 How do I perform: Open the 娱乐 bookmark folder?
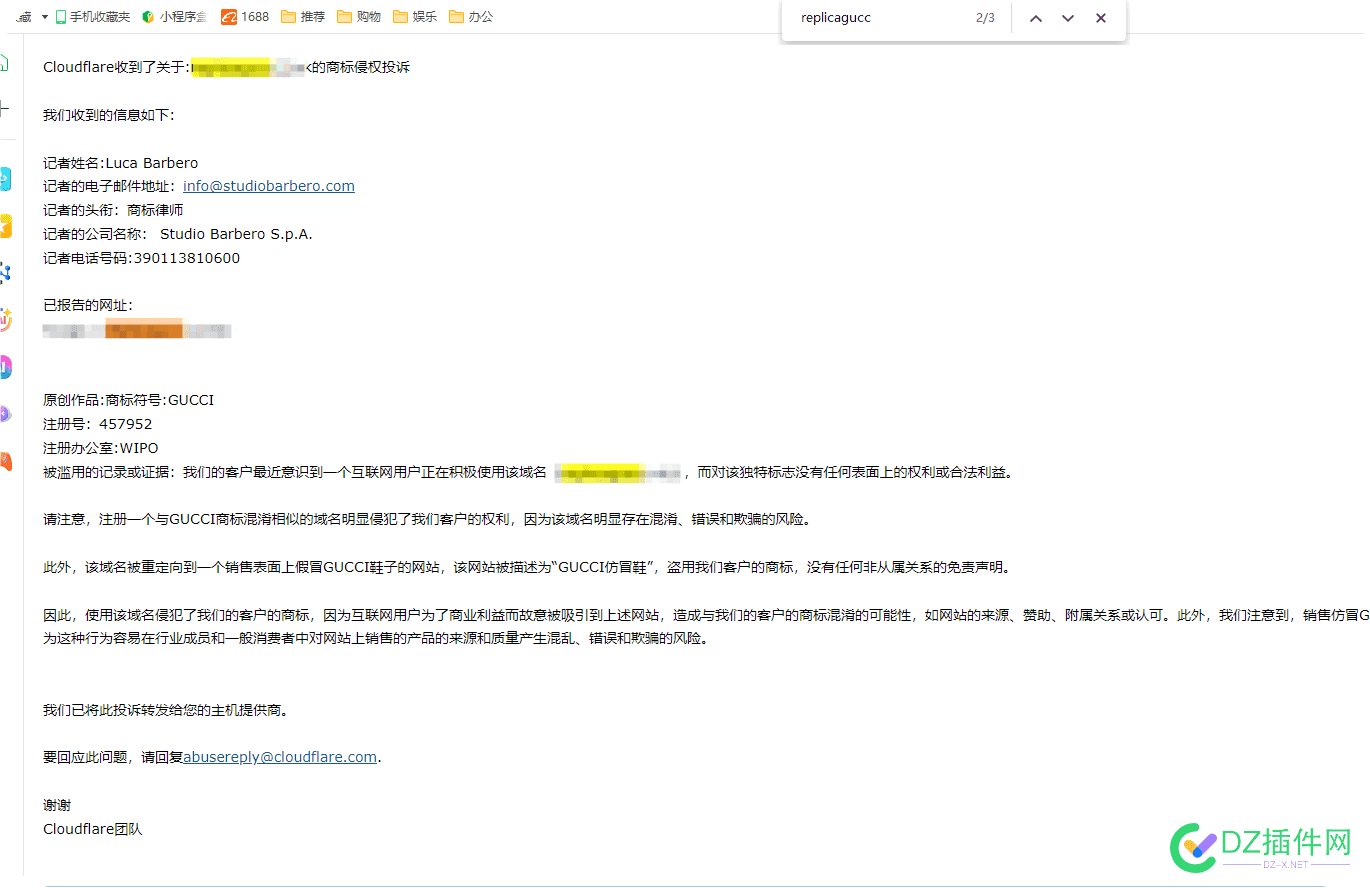tap(415, 17)
